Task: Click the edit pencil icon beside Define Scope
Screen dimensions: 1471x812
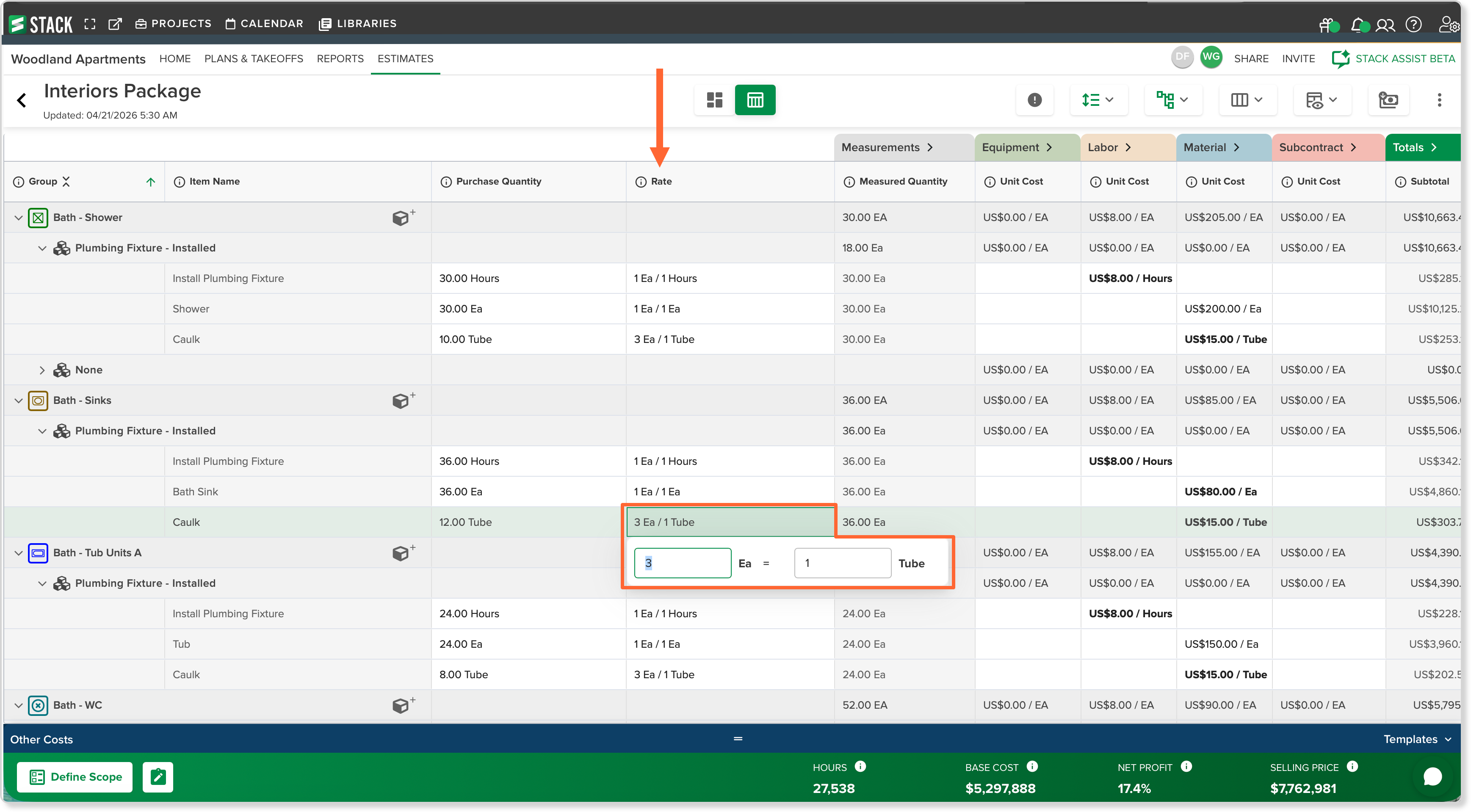Action: click(x=158, y=776)
